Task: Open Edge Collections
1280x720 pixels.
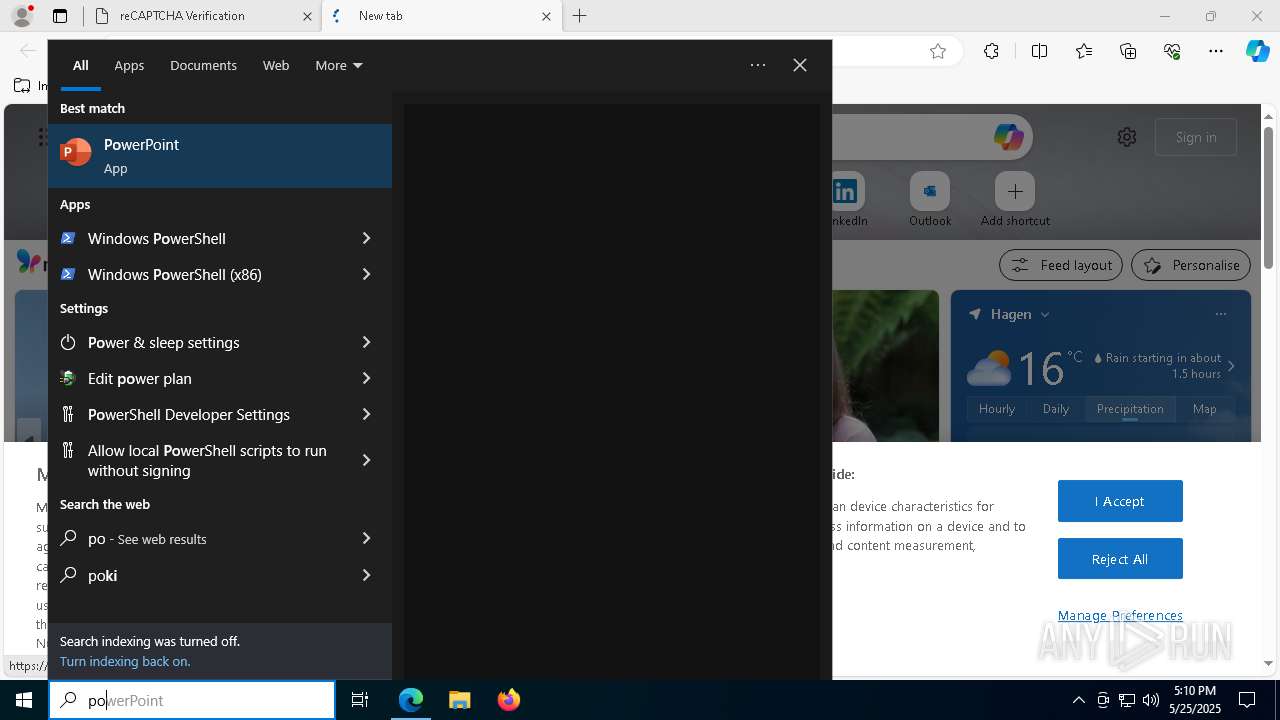Action: (1129, 52)
